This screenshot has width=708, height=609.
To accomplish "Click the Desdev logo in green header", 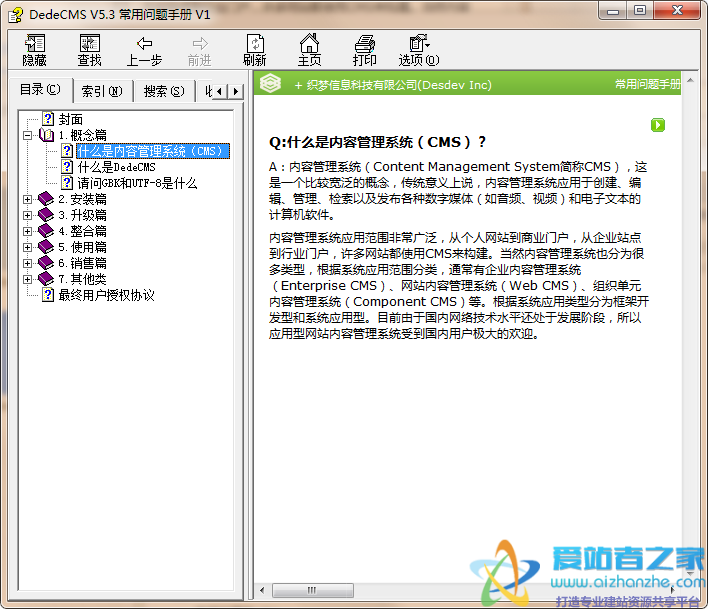I will coord(270,84).
